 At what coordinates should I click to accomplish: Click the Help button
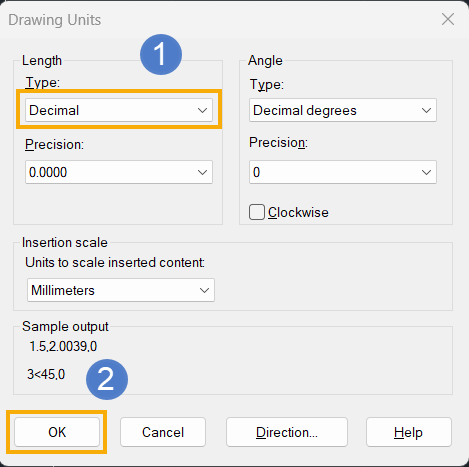click(x=409, y=432)
